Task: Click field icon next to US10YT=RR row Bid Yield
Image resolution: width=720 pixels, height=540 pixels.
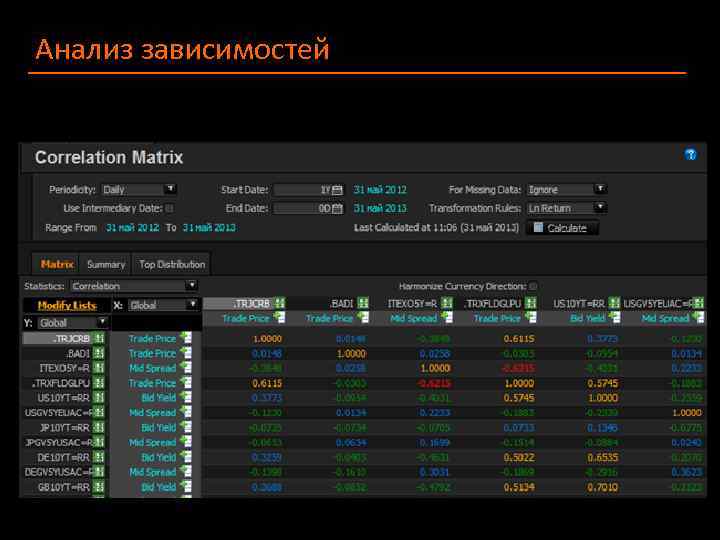Action: tap(186, 397)
